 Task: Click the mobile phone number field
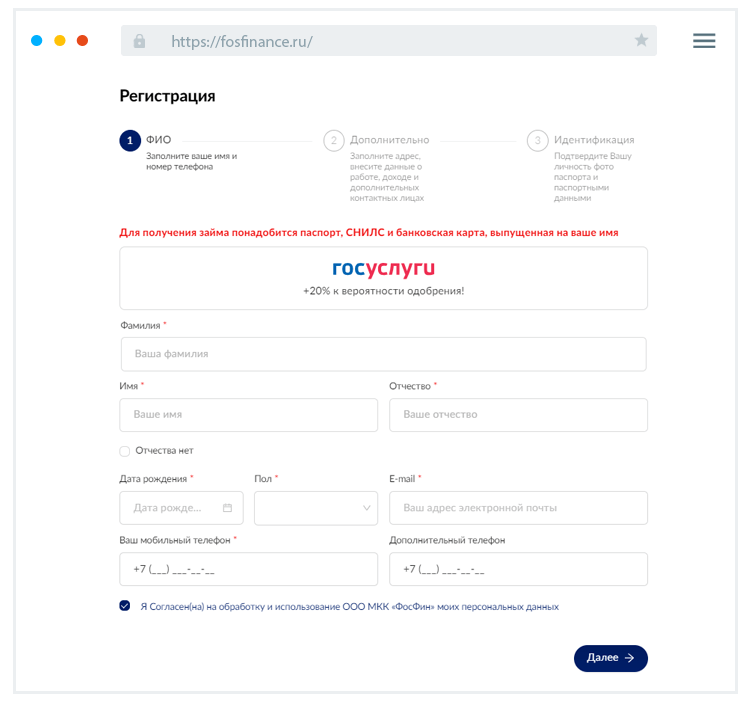(248, 570)
